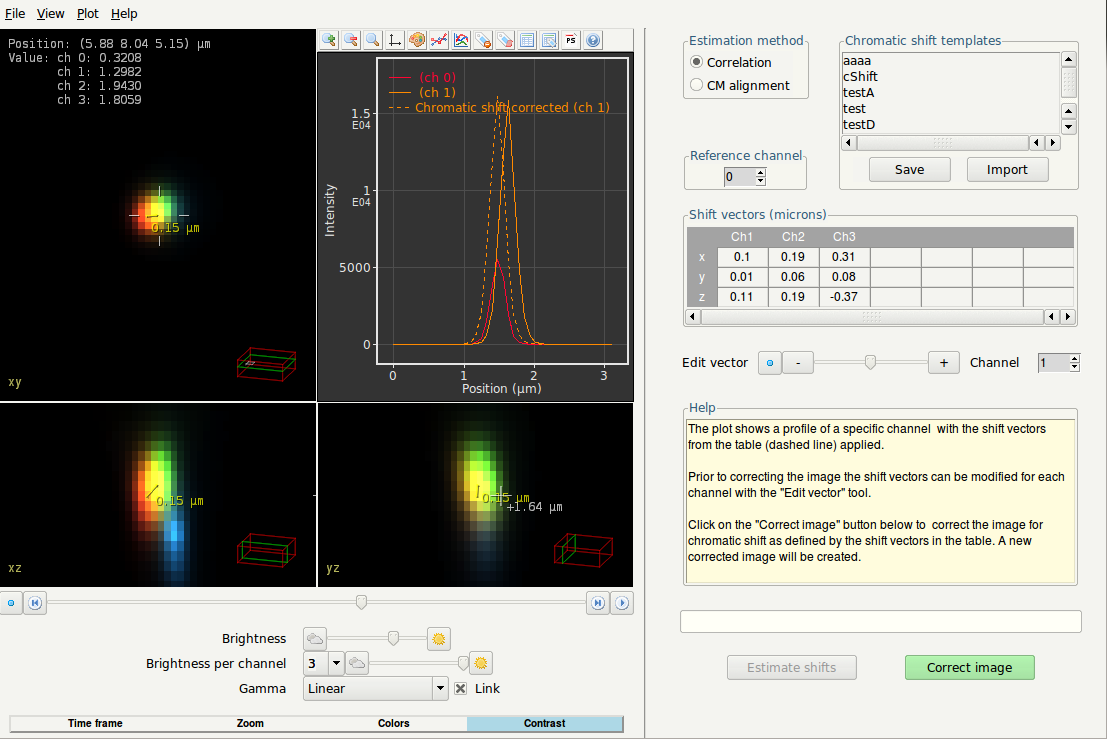
Task: Click the axes crosshair tool icon
Action: click(x=395, y=40)
